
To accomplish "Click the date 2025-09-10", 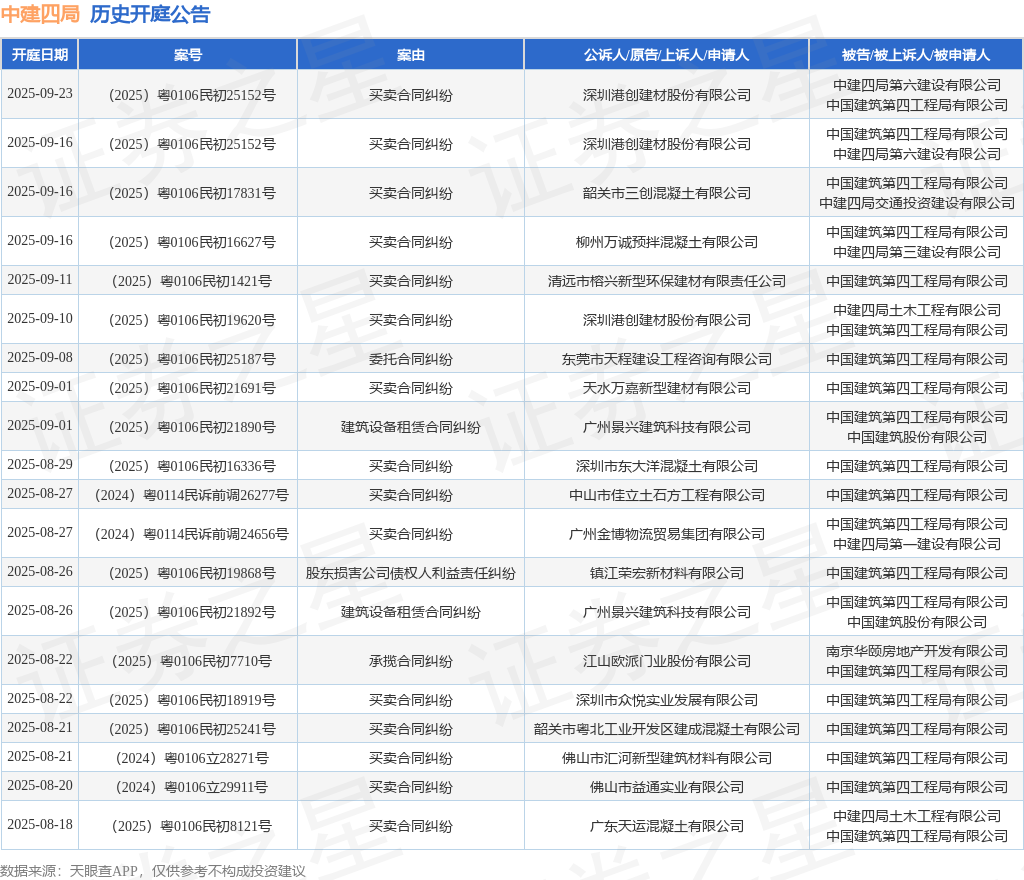I will (40, 319).
